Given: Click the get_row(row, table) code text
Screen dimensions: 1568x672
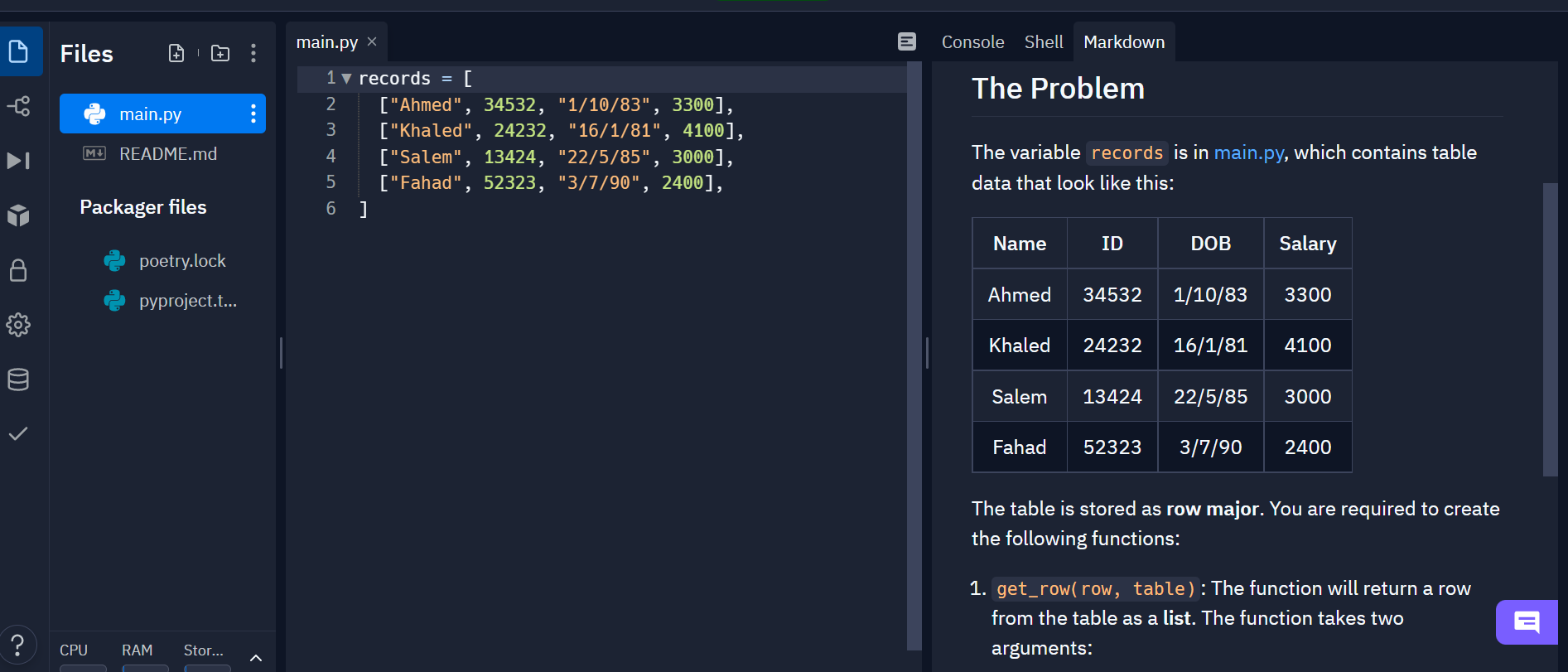Looking at the screenshot, I should tap(1096, 588).
